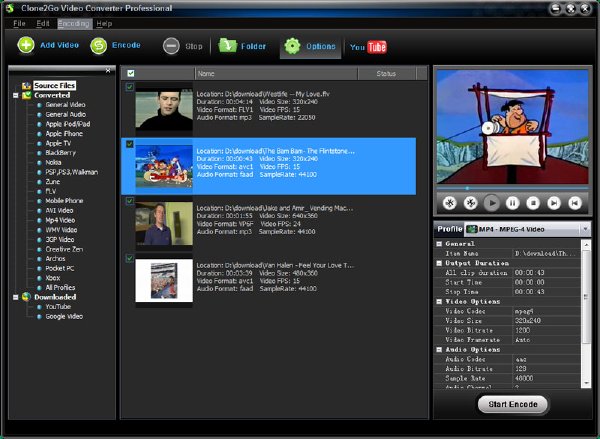Skip to the next frame in the preview
Screen dimensions: 600x439
pyautogui.click(x=554, y=203)
